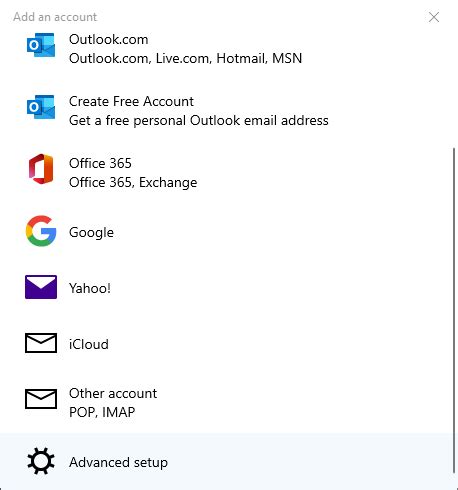Click the Outlook.com account icon
458x490 pixels.
pos(41,45)
